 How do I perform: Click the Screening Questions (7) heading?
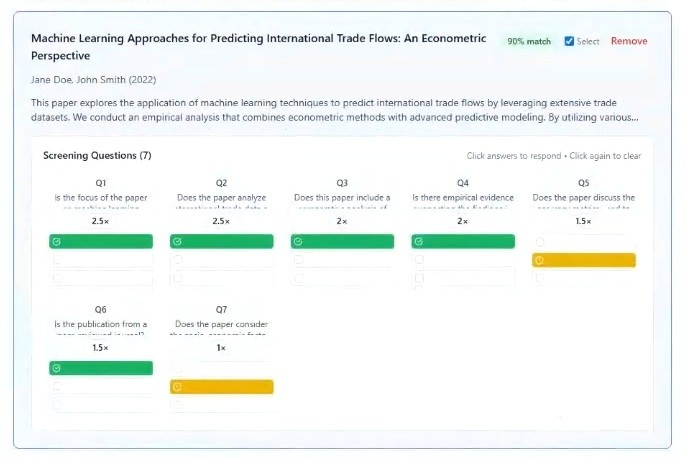coord(97,156)
